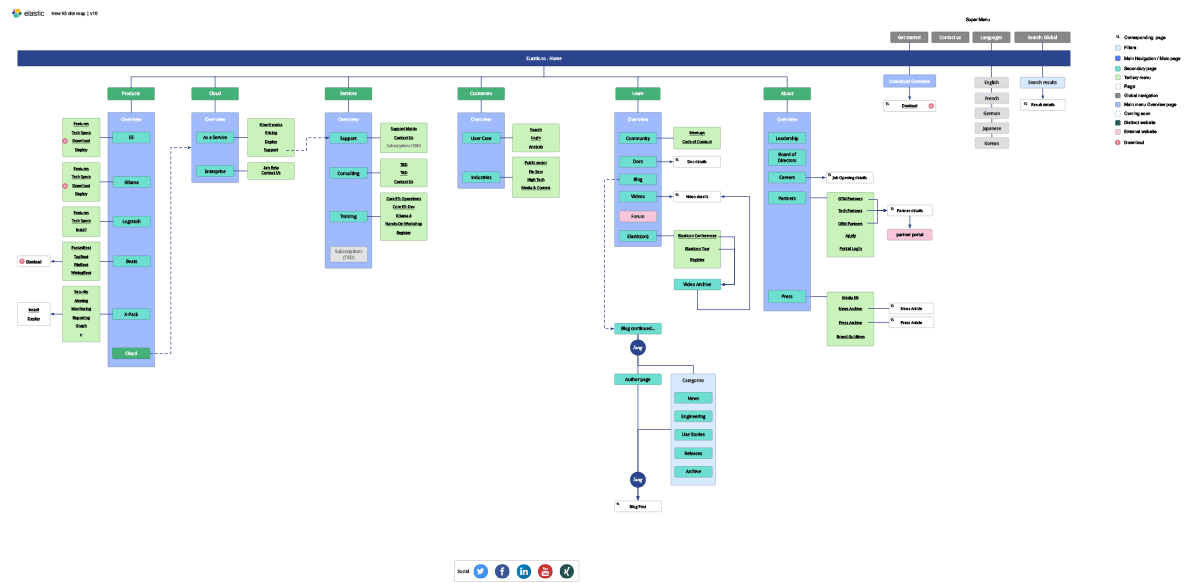Image resolution: width=1200 pixels, height=583 pixels.
Task: Click the As a Service node
Action: coord(215,138)
